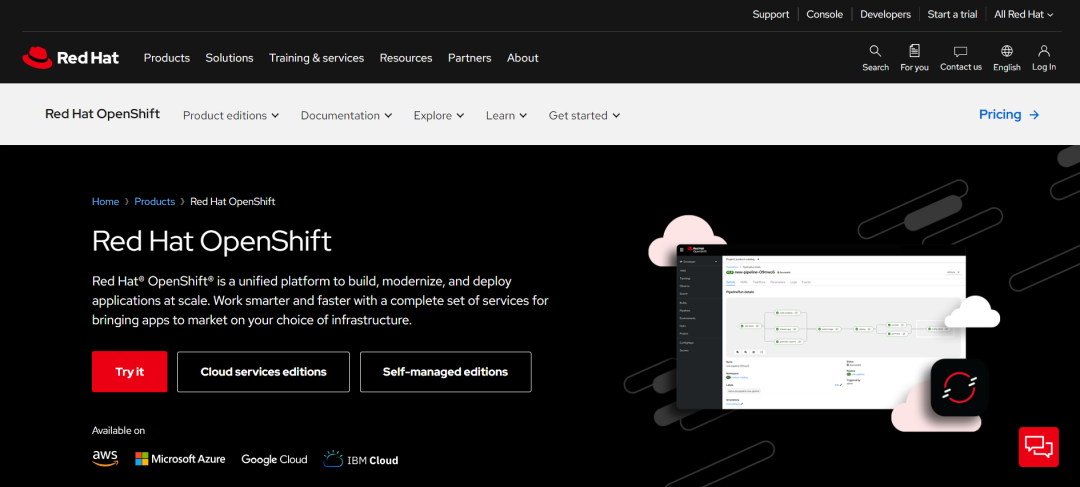Click the Available on label
The width and height of the screenshot is (1080, 487).
tap(118, 431)
